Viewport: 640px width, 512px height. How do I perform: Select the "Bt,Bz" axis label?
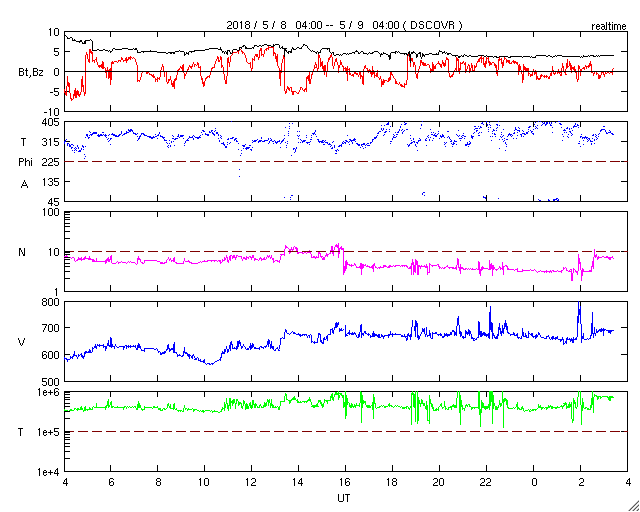coord(31,74)
